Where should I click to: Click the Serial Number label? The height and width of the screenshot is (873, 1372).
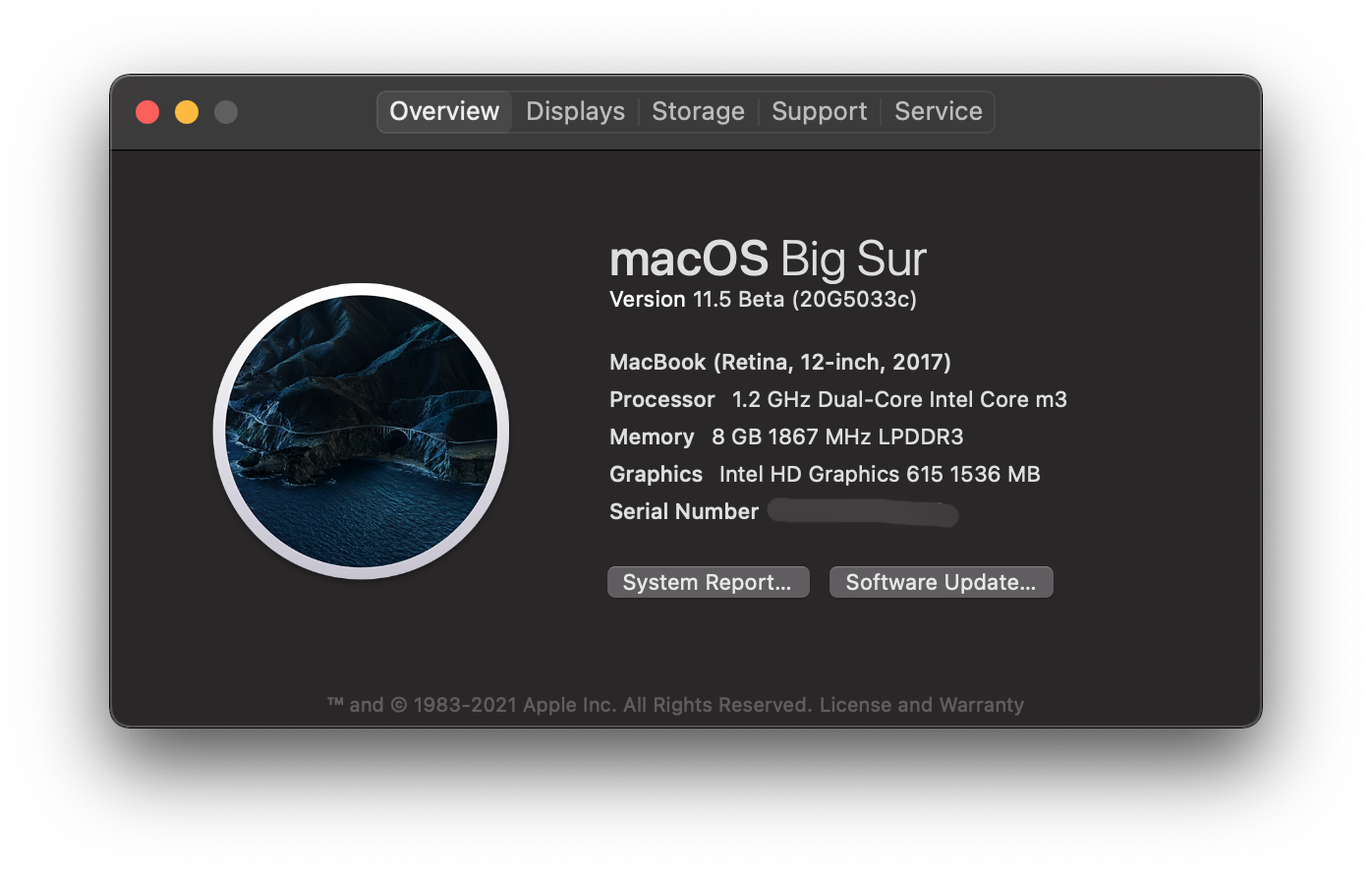684,511
